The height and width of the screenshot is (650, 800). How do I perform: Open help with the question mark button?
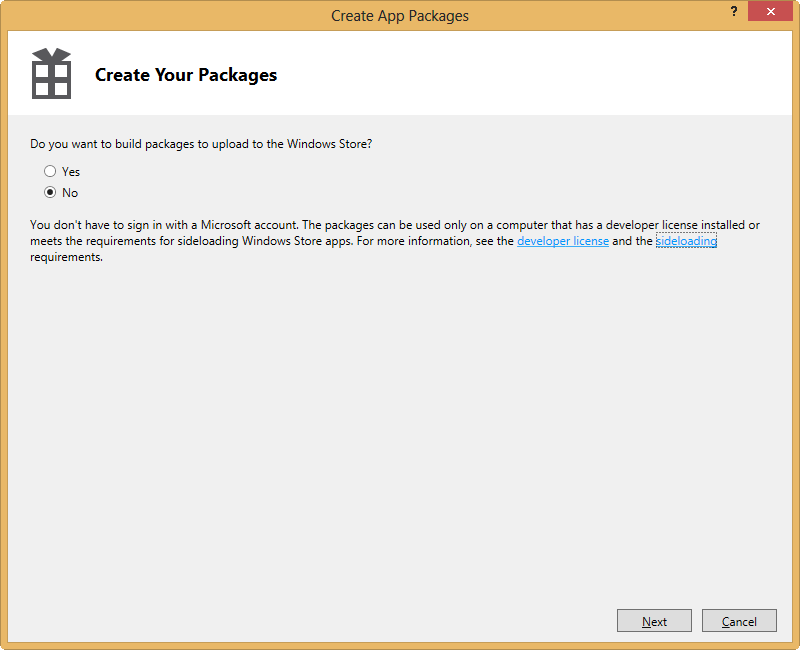tap(733, 11)
